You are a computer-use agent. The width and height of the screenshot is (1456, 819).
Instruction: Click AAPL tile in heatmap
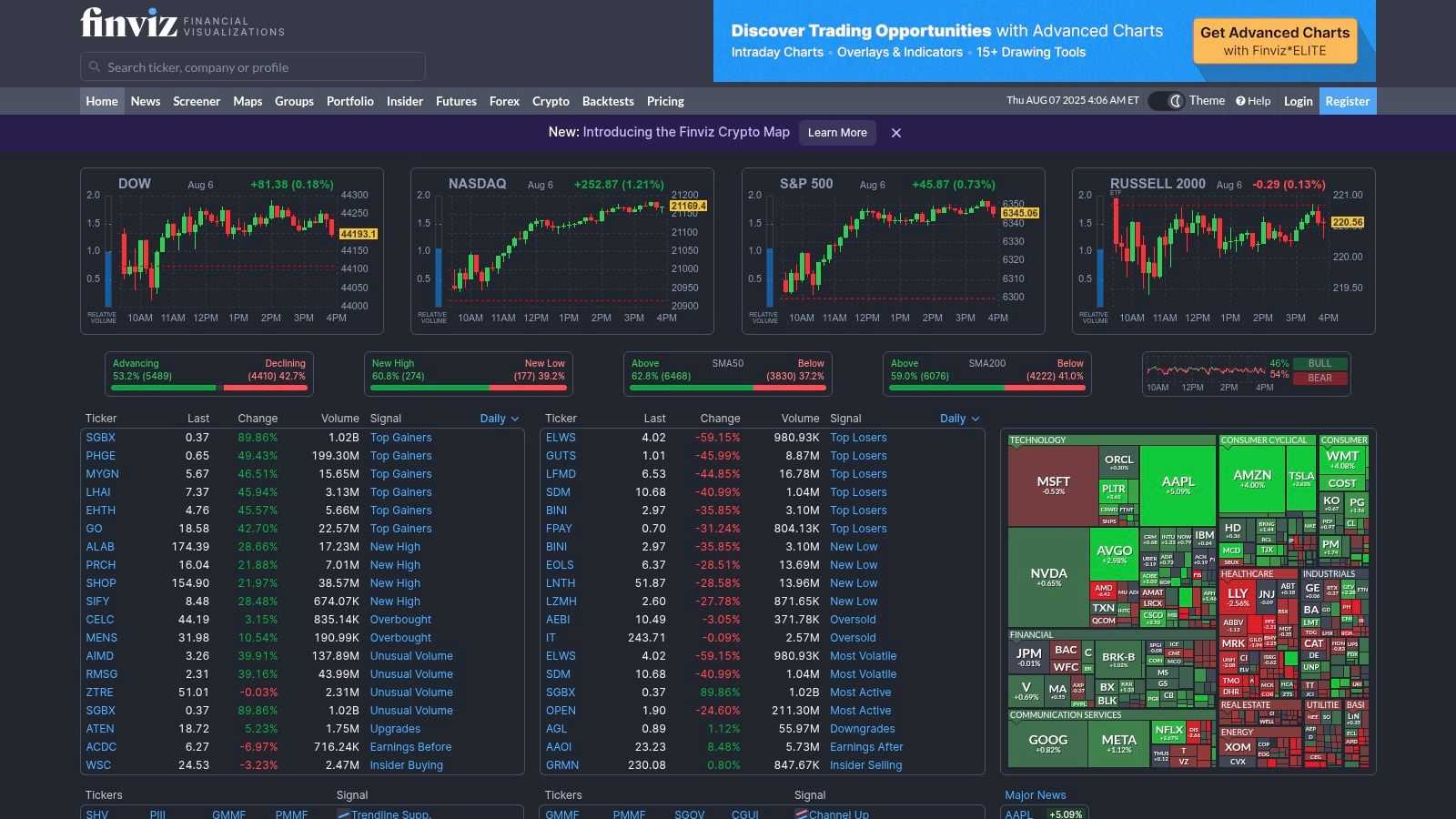pyautogui.click(x=1178, y=485)
